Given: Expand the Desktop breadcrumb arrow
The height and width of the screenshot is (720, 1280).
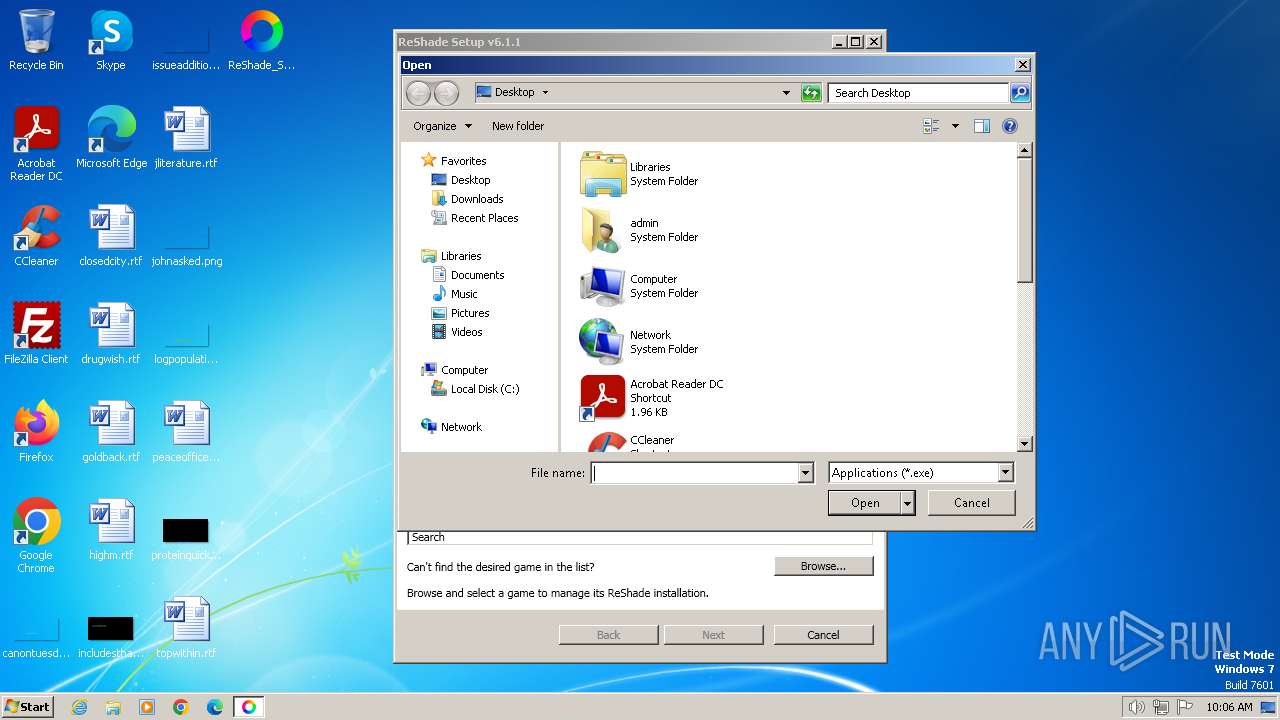Looking at the screenshot, I should coord(545,92).
